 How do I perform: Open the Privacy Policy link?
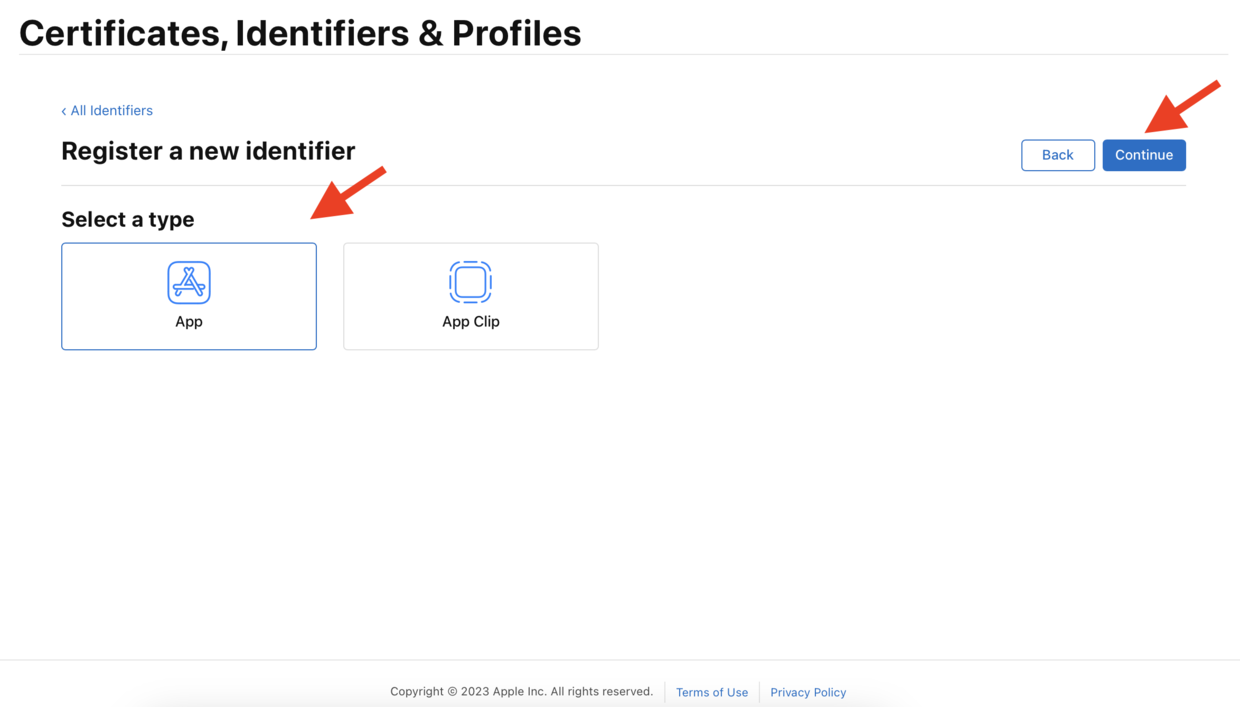(x=808, y=692)
